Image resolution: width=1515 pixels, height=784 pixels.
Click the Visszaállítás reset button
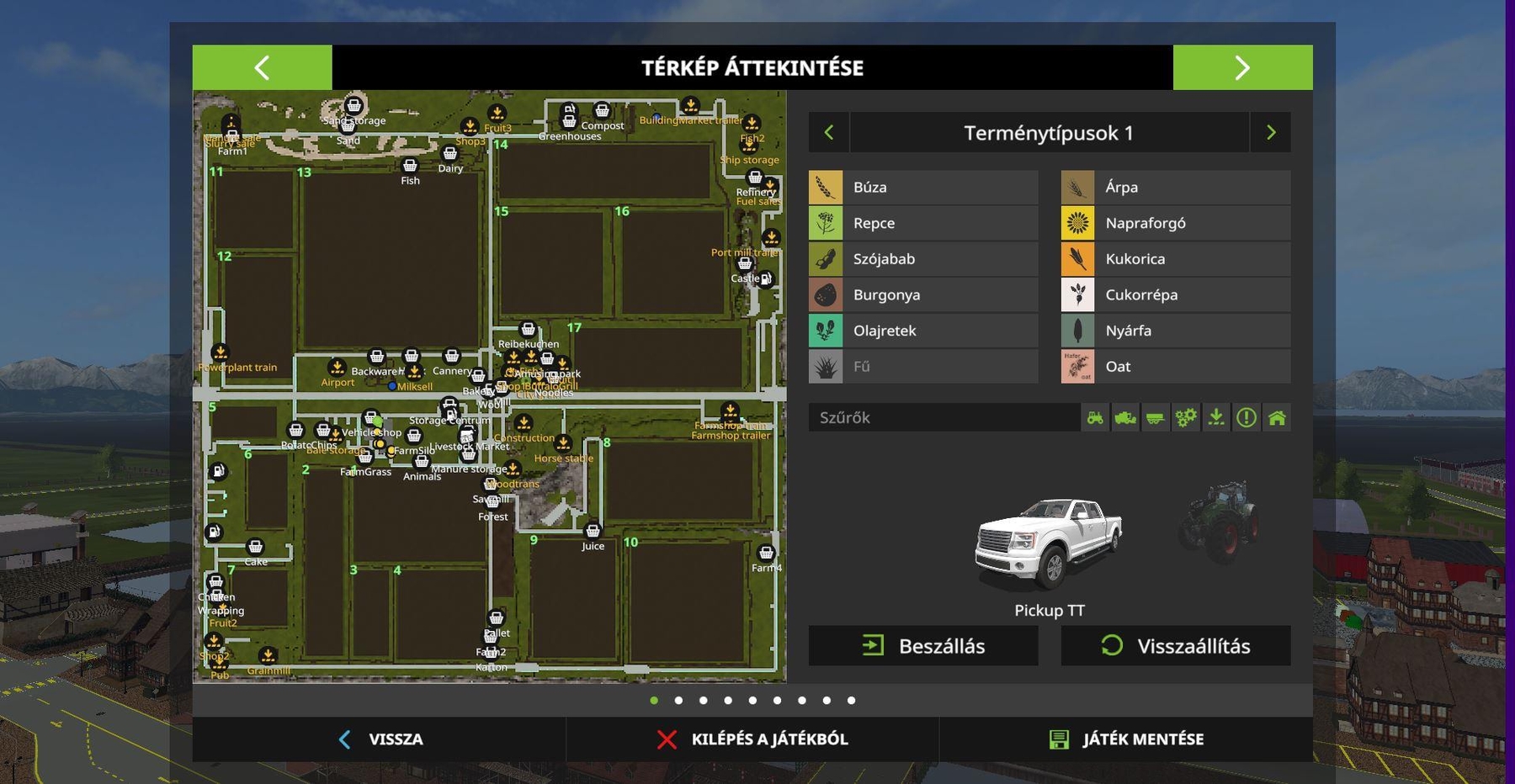[1175, 646]
